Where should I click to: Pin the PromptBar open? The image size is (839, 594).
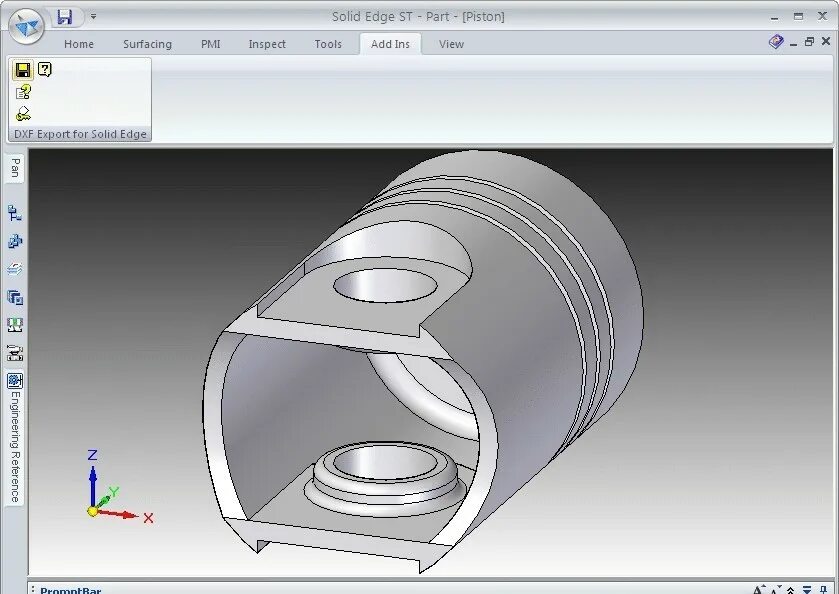click(824, 589)
